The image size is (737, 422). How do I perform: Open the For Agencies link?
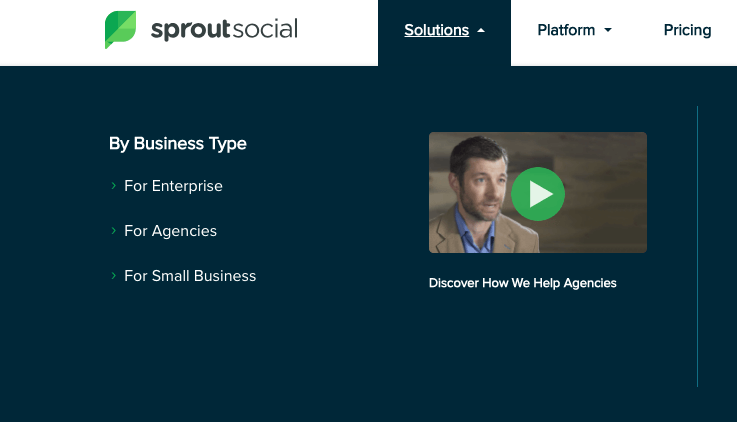(x=170, y=231)
